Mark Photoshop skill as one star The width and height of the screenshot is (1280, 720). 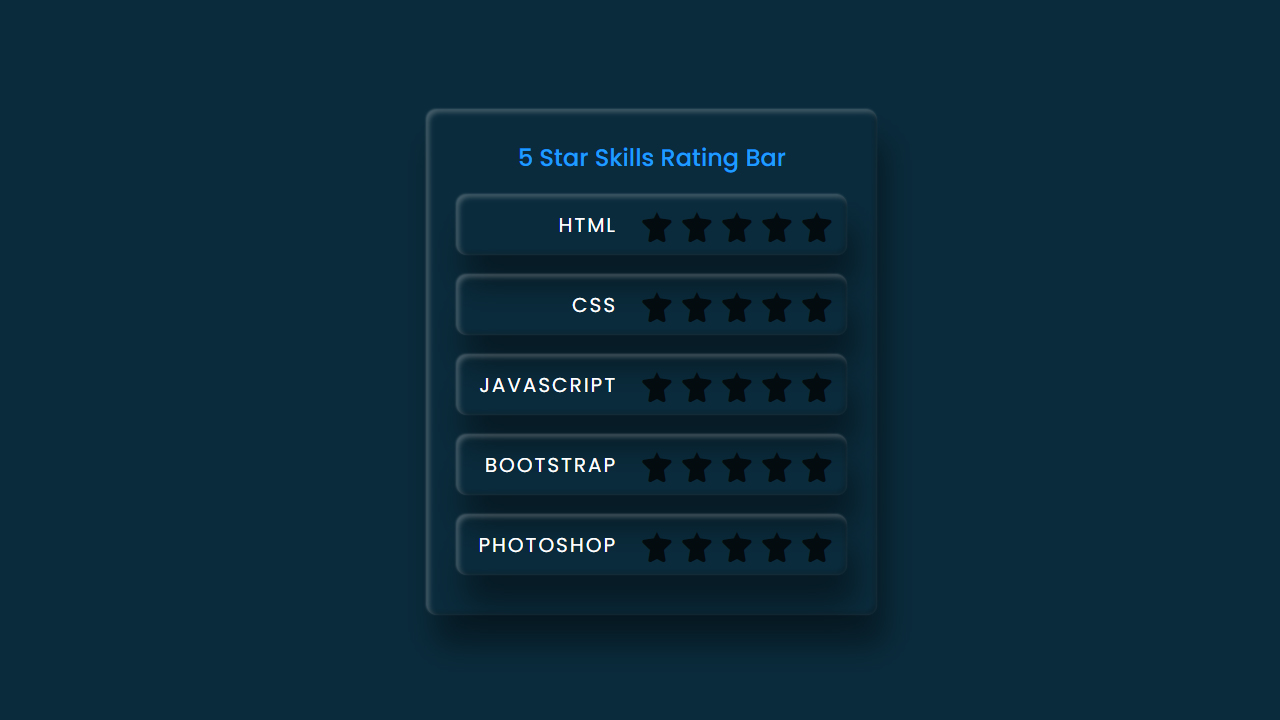click(657, 547)
